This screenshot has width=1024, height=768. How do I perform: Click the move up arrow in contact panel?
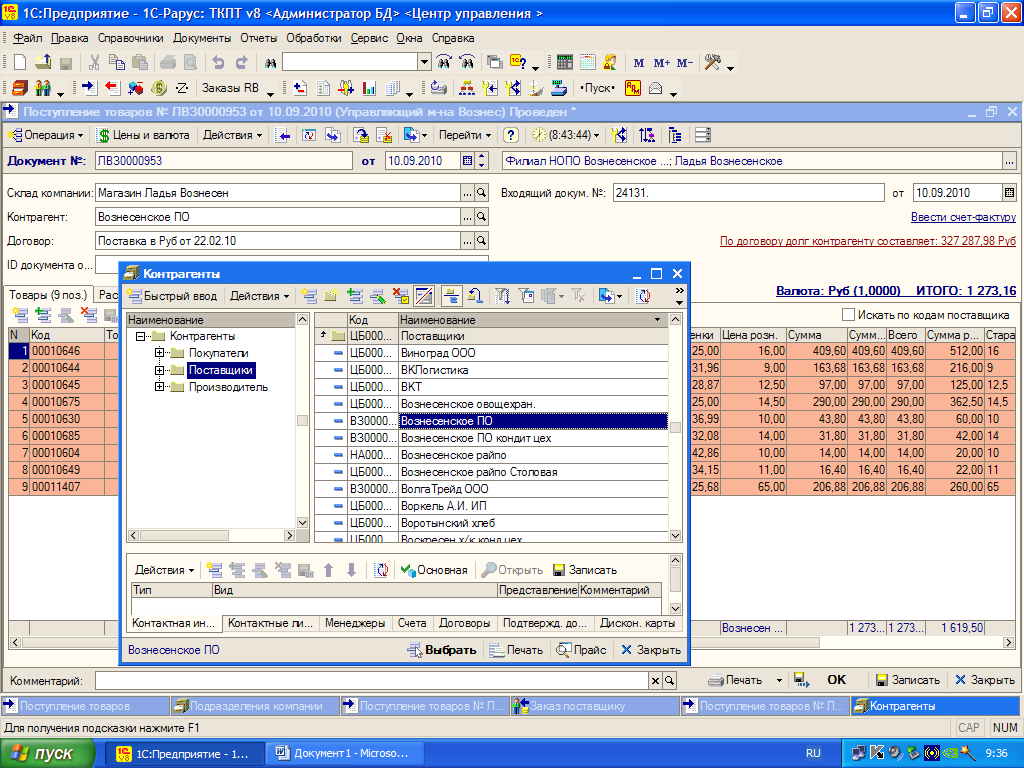click(x=328, y=570)
